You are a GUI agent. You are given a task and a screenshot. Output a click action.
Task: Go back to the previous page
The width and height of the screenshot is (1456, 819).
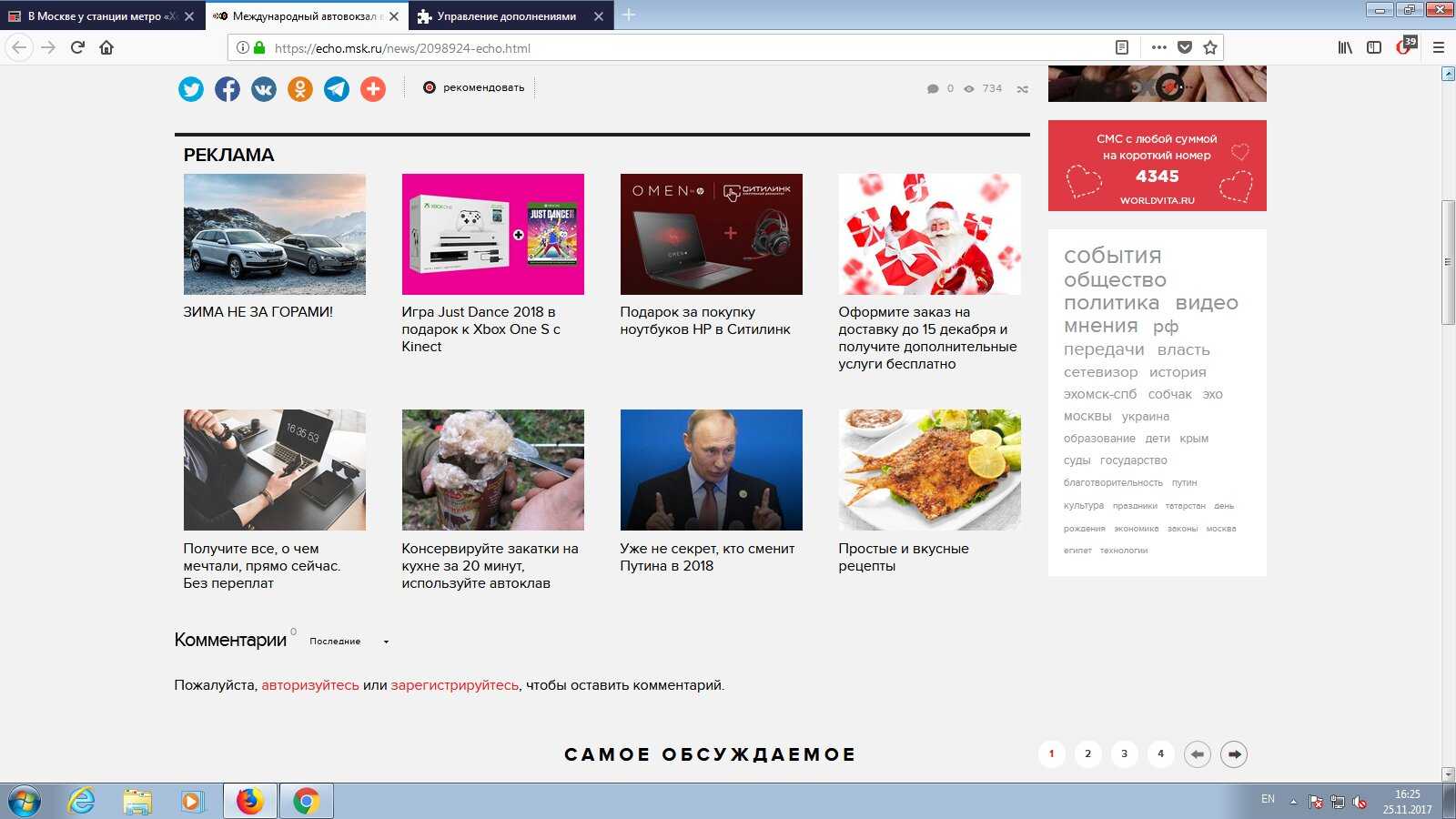coord(20,47)
